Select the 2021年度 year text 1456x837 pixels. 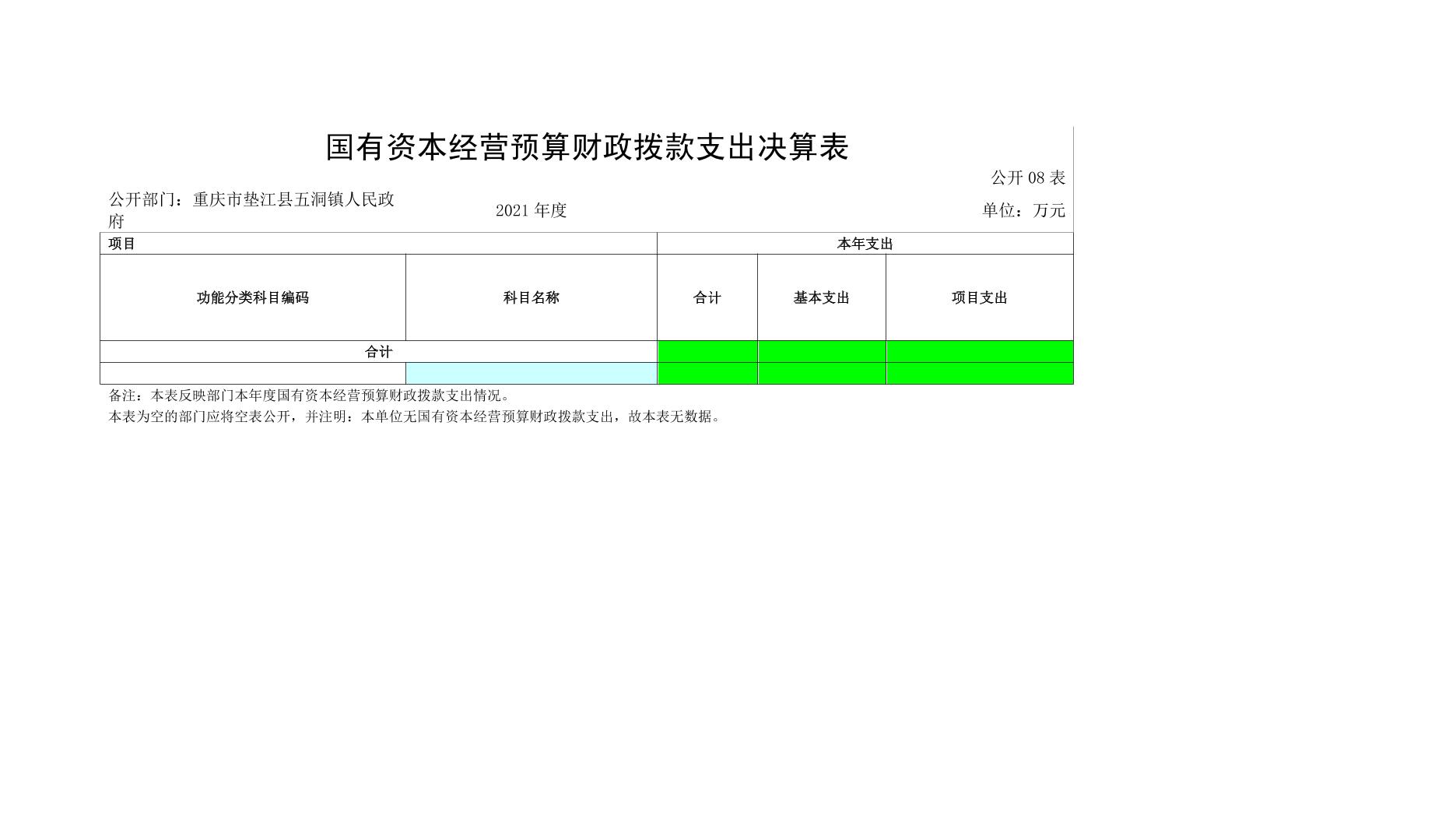tap(531, 210)
